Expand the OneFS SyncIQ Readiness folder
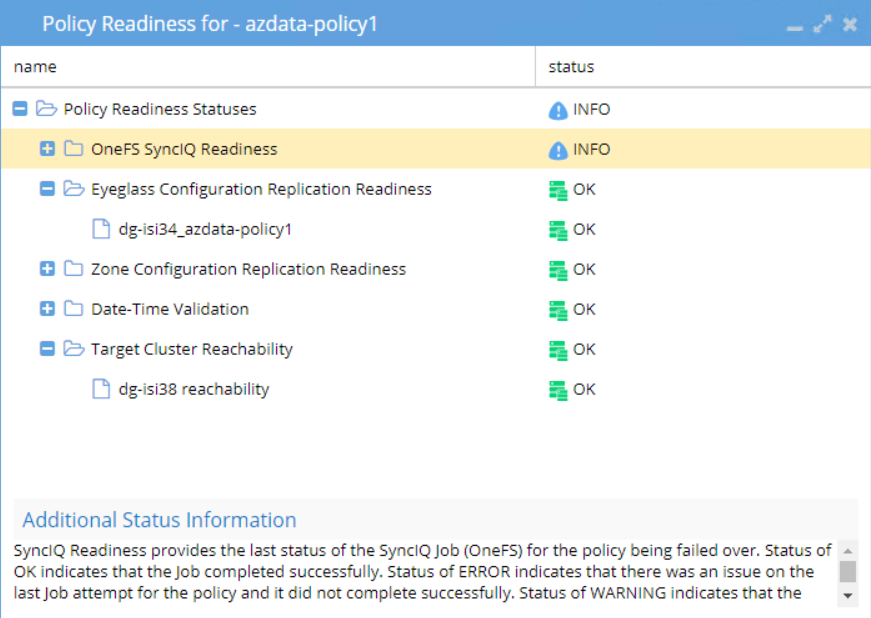Screen dimensions: 871x618 coord(47,148)
